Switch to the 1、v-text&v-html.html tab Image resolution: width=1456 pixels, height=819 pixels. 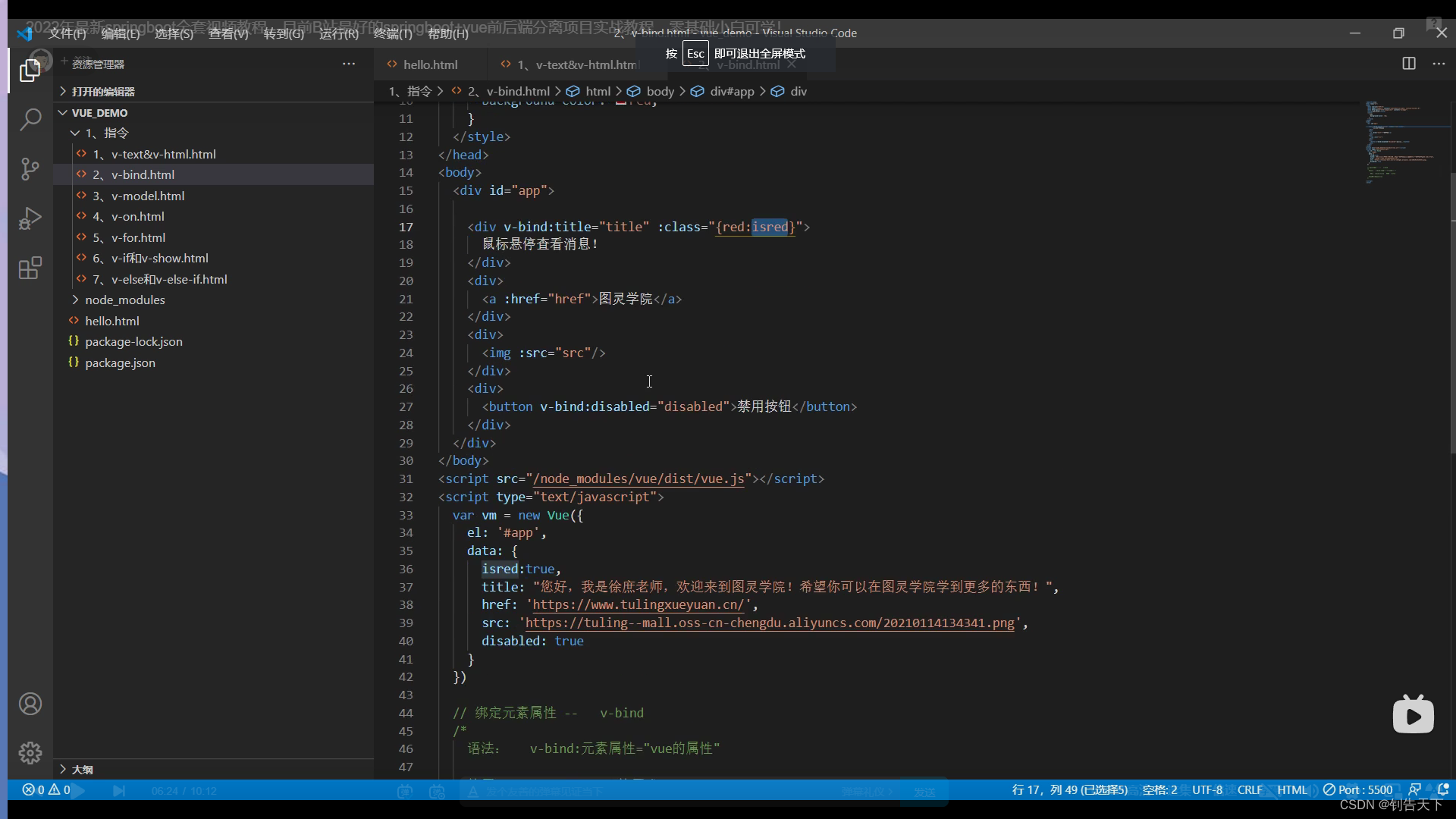[x=576, y=64]
